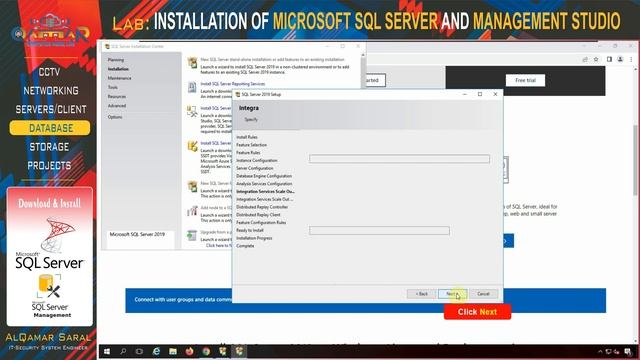
Task: Launch Firefox from the taskbar
Action: pos(189,351)
